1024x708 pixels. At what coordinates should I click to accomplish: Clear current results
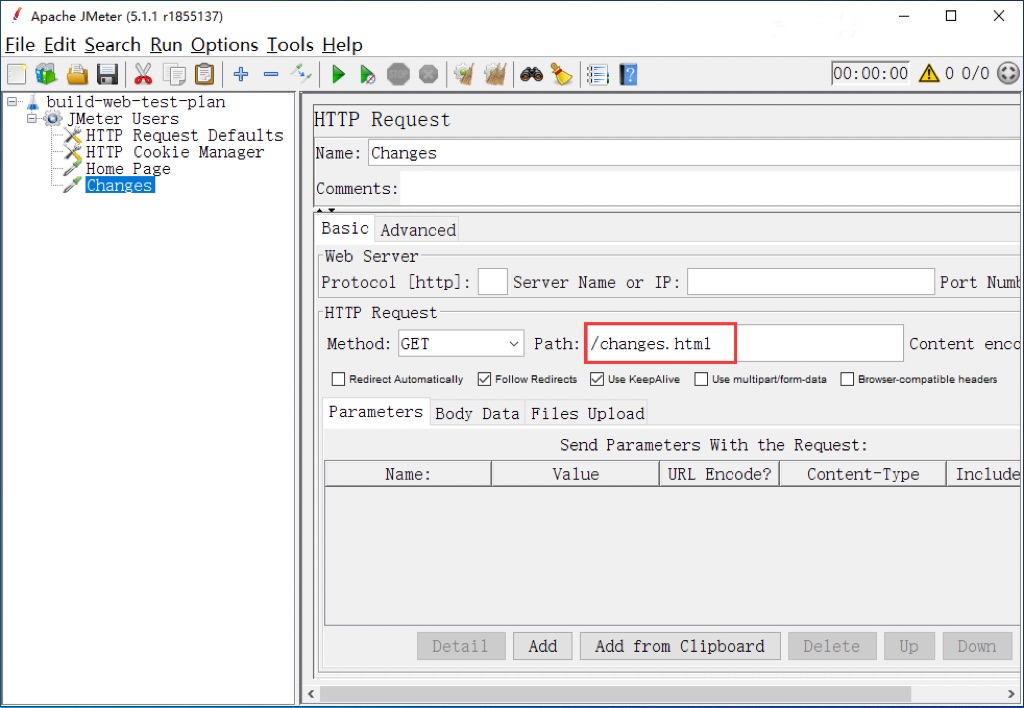(464, 74)
